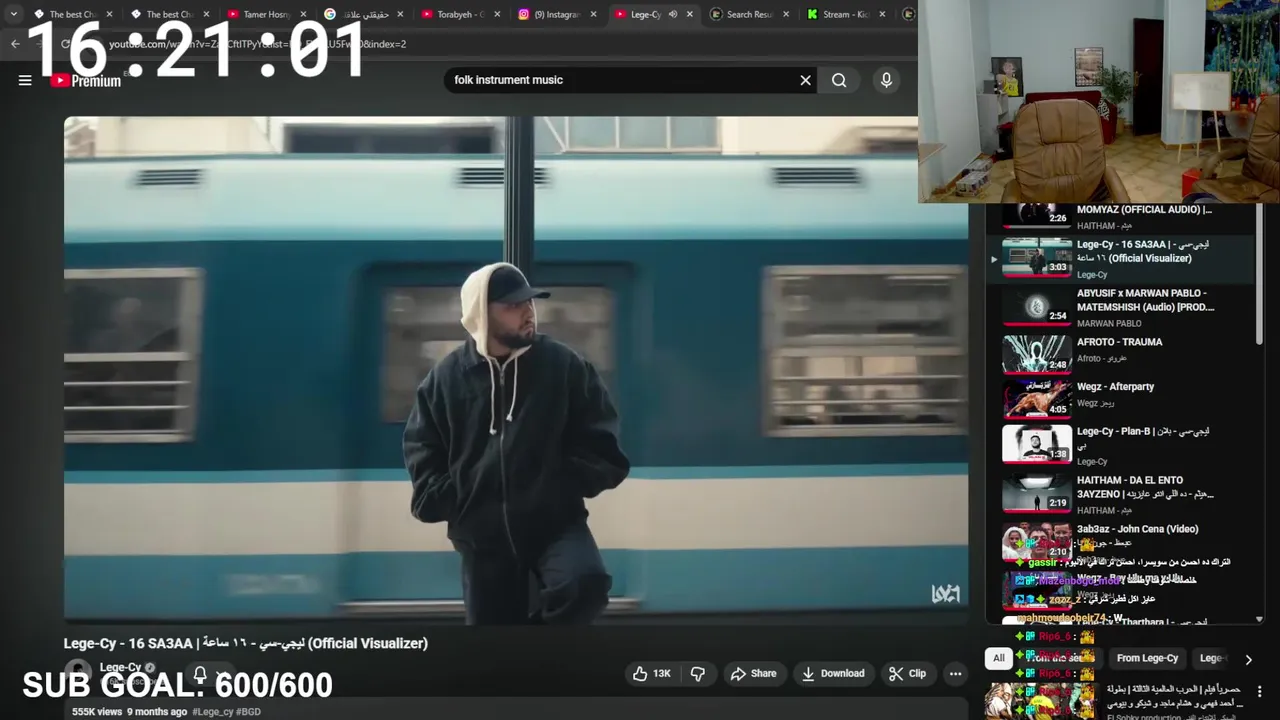The image size is (1280, 720).
Task: Open Lege-Cy - Plan-B playlist thumbnail
Action: 1037,443
